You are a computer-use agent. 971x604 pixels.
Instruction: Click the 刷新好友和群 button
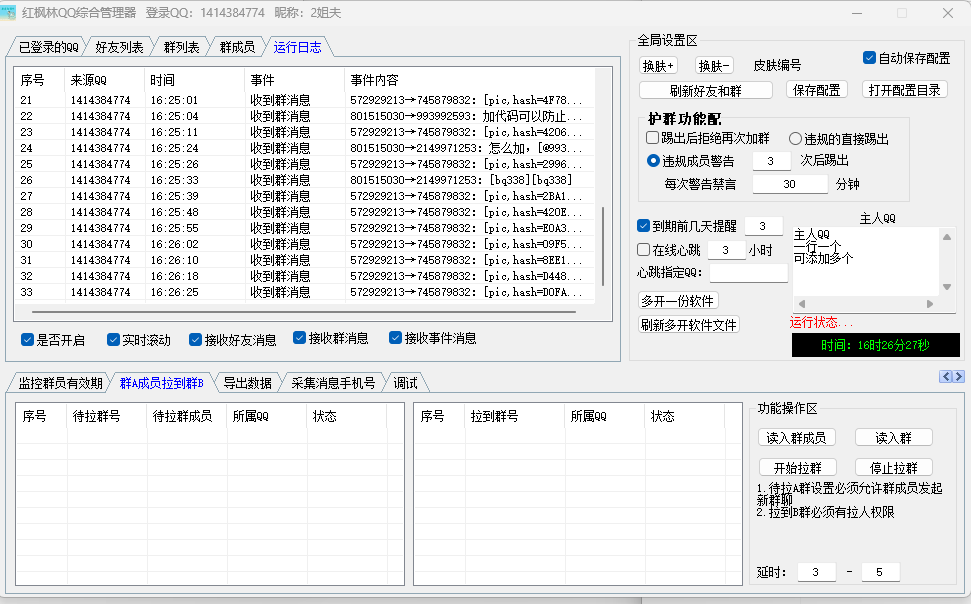coord(706,90)
